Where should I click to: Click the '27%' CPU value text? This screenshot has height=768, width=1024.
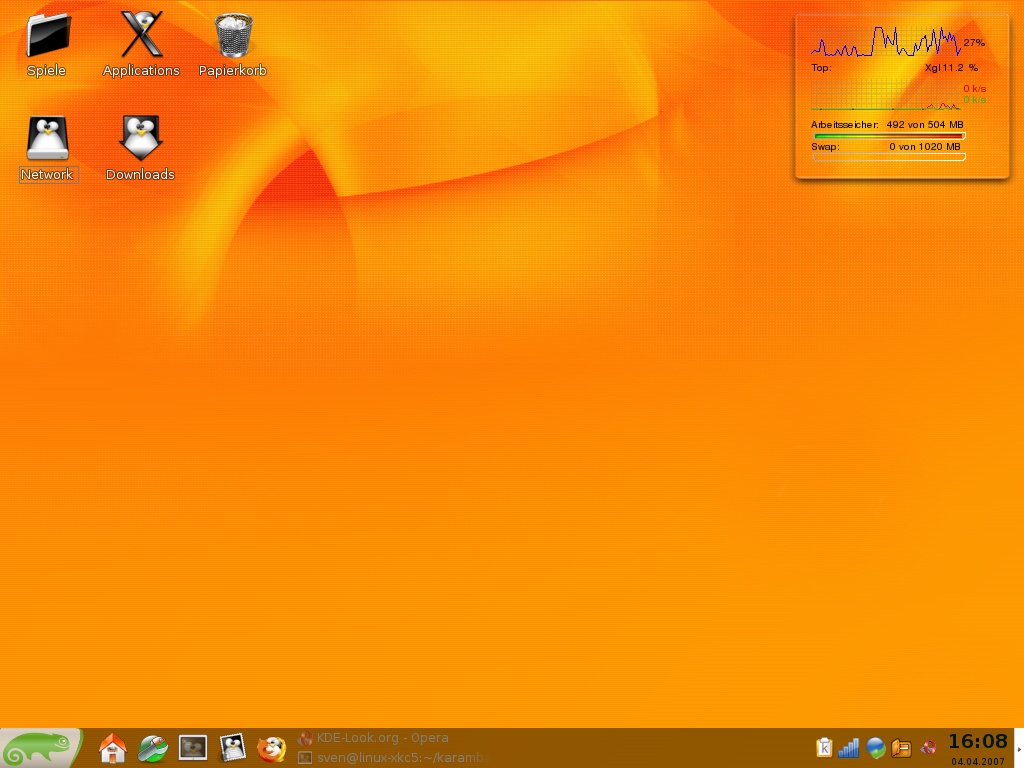(x=974, y=42)
